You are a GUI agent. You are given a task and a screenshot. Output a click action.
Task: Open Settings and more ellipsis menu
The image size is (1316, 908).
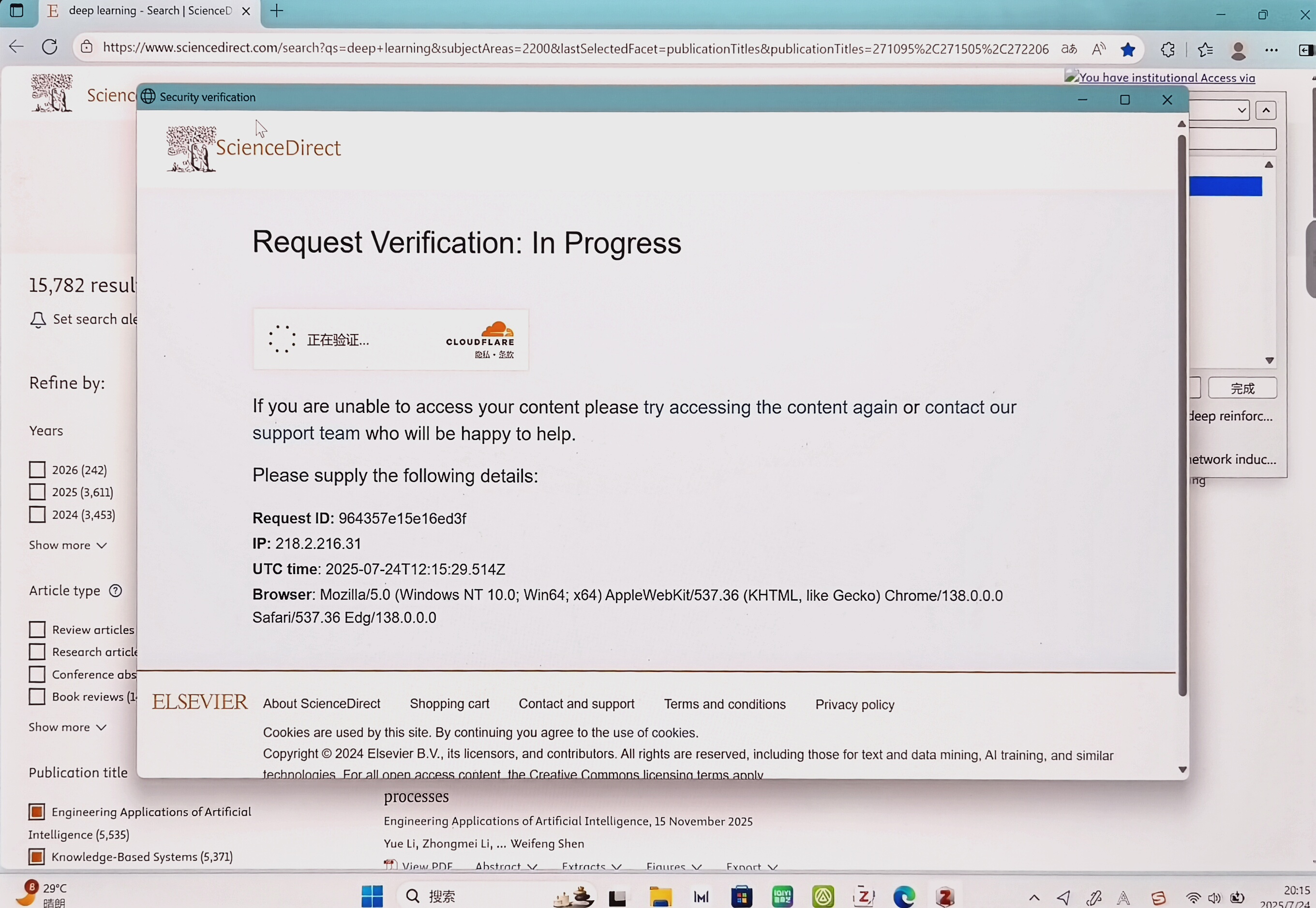(x=1271, y=50)
